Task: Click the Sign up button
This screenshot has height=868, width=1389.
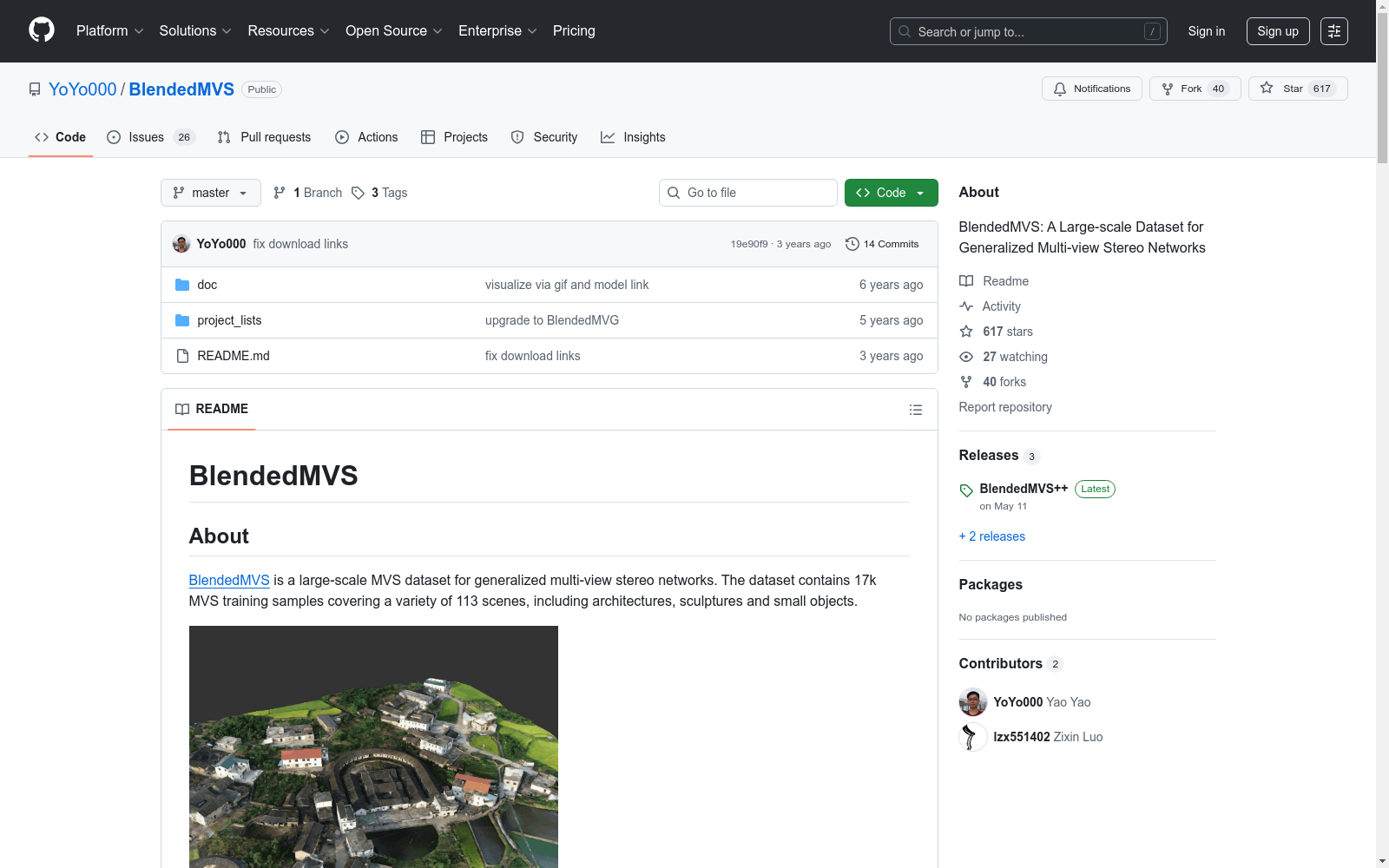Action: click(1278, 31)
